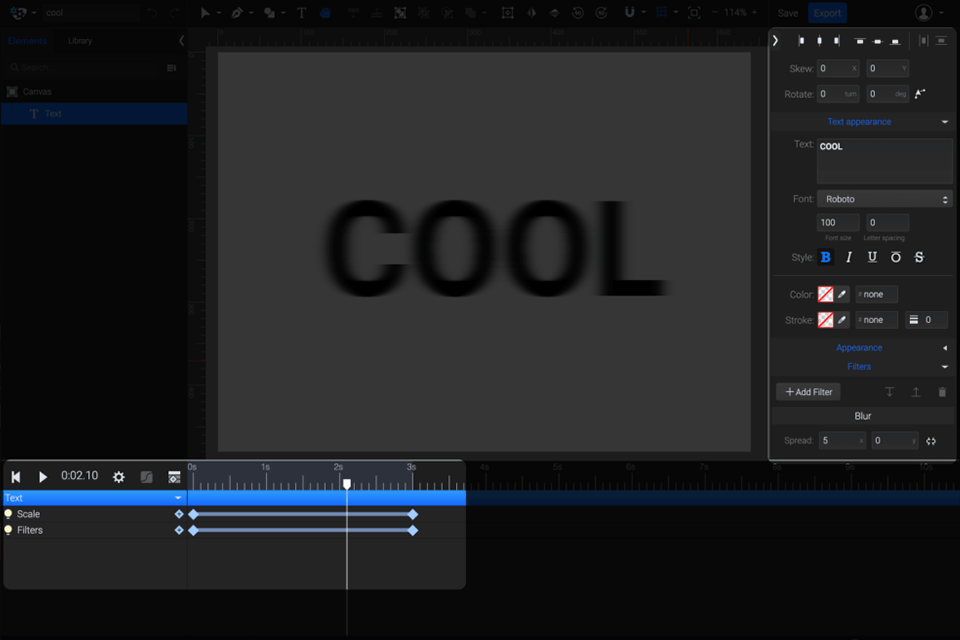
Task: Jump to the animation start
Action: tap(16, 476)
